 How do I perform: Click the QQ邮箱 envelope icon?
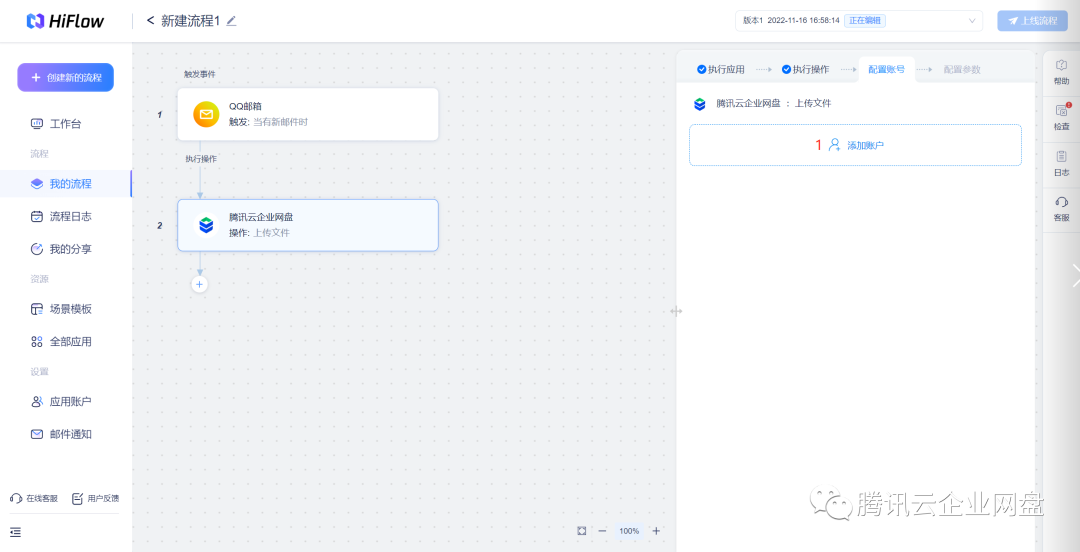(206, 114)
